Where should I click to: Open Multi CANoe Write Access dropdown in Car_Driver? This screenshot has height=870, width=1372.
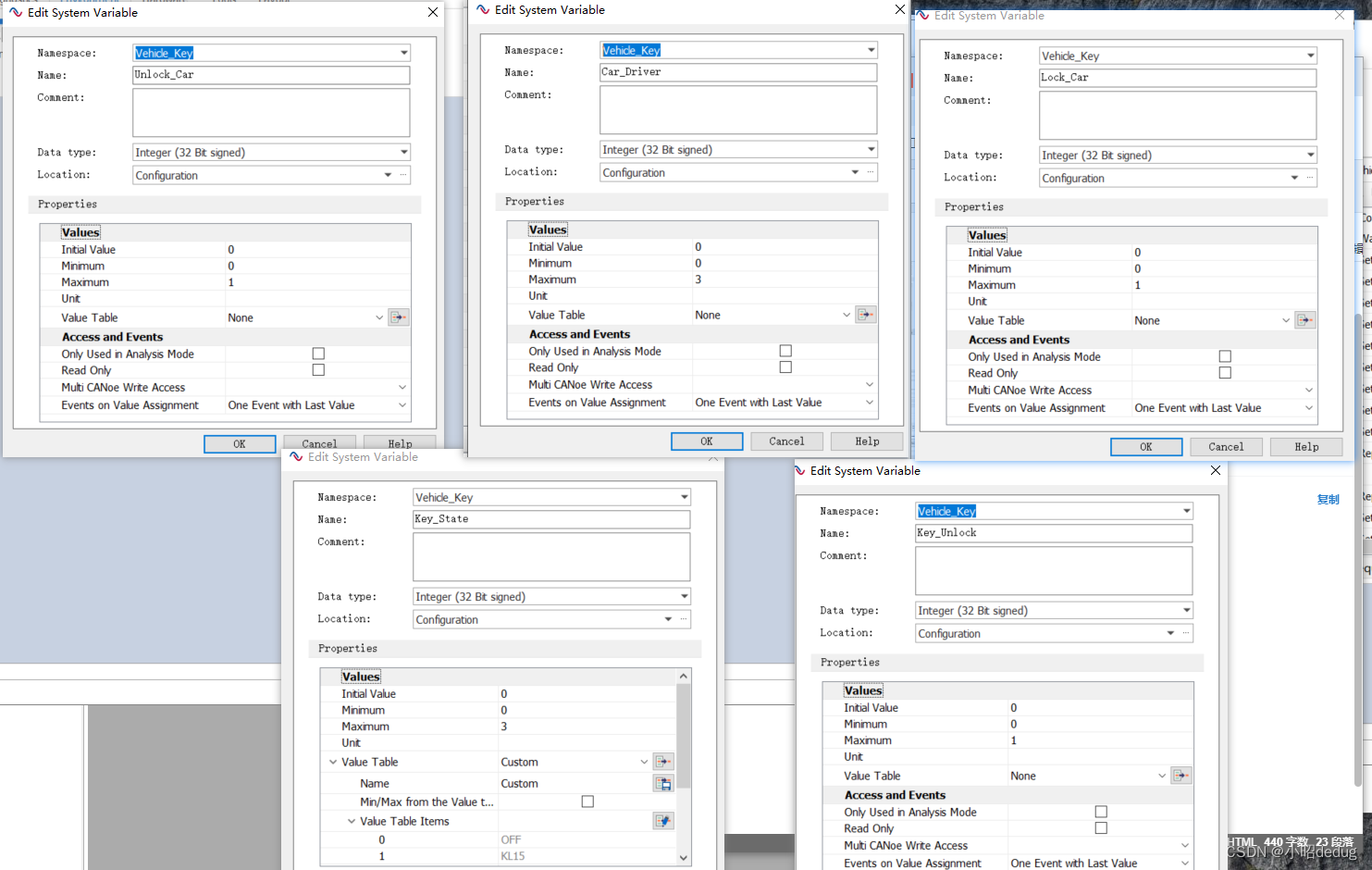tap(869, 384)
